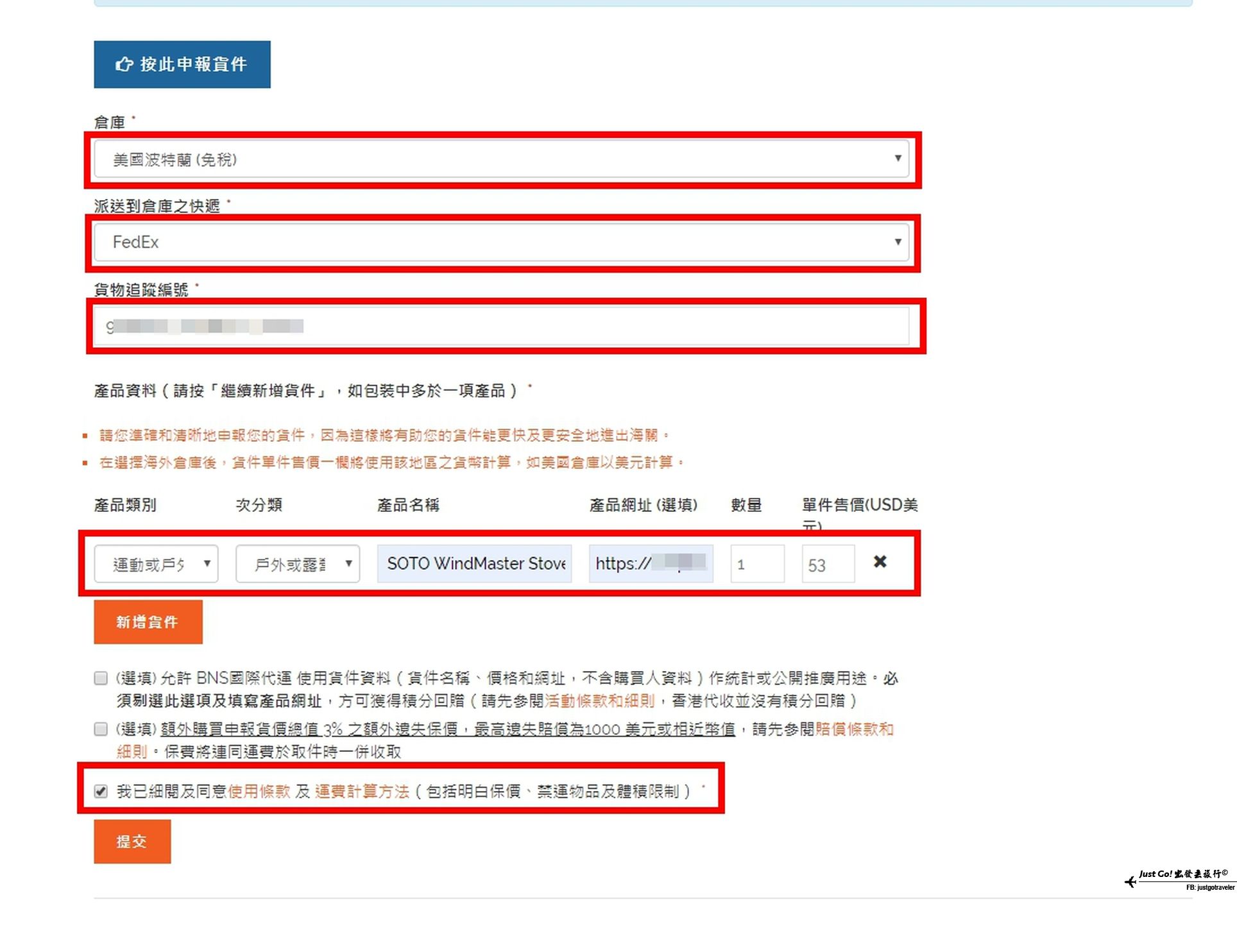The image size is (1237, 952).
Task: Click the 按此申報貨件 declare parcel button
Action: pos(182,64)
